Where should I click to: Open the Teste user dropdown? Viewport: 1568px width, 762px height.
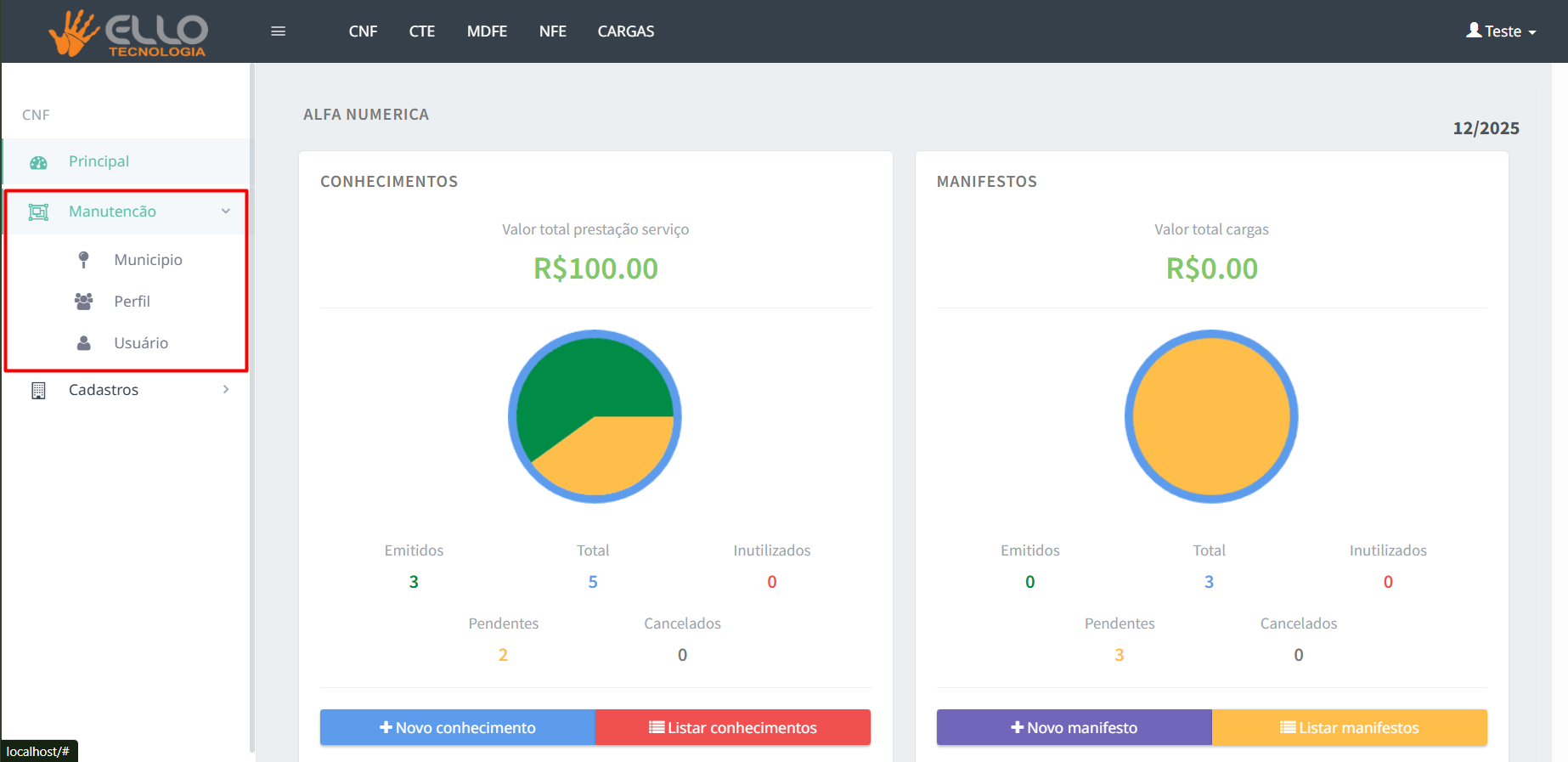(1501, 31)
